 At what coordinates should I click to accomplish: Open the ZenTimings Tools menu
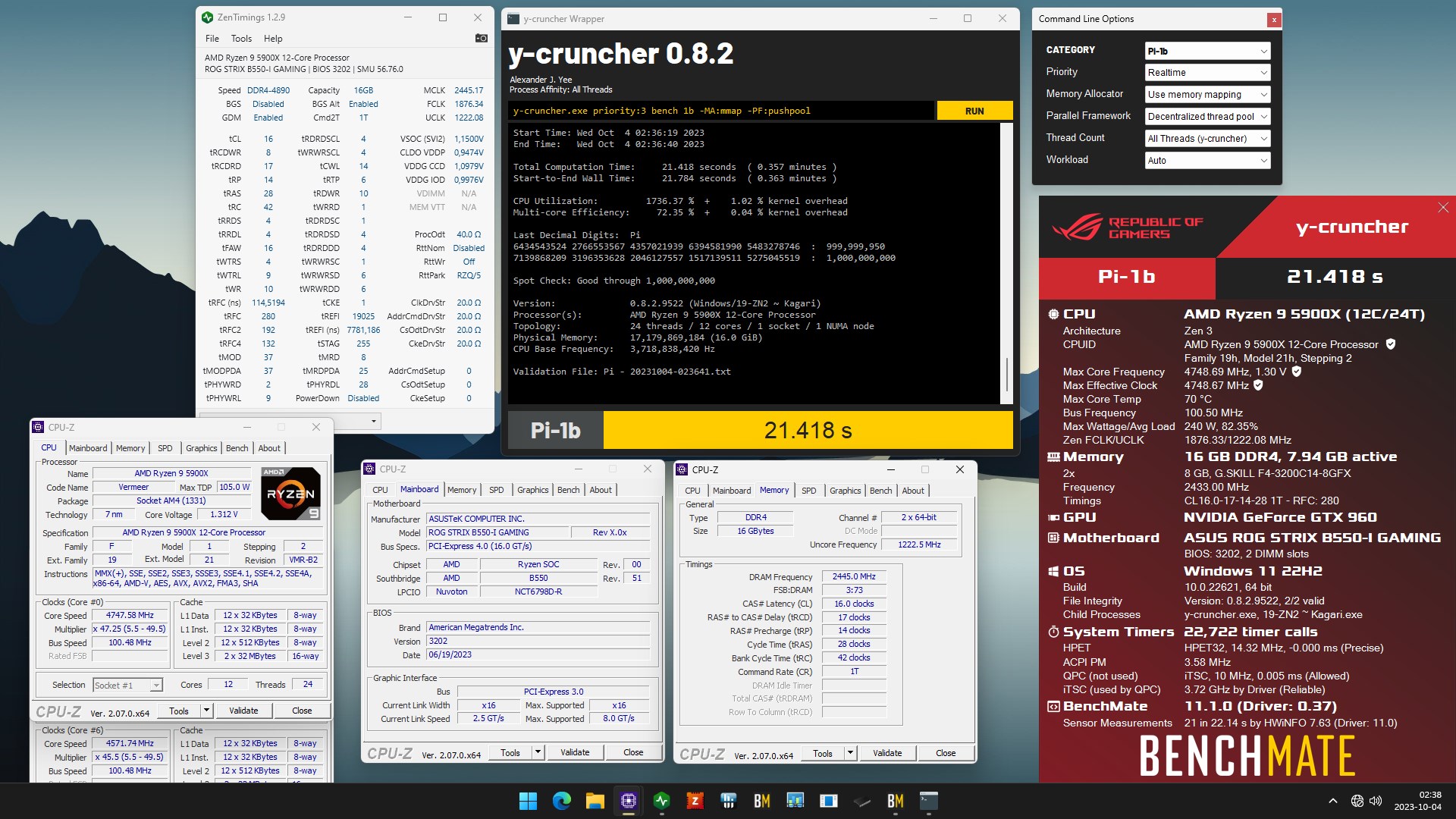click(x=241, y=39)
